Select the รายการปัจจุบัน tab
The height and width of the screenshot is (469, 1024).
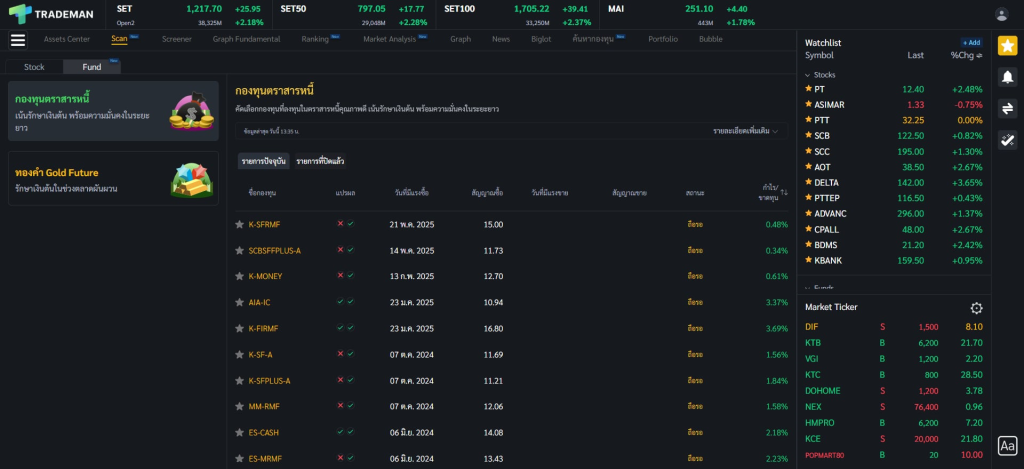click(263, 161)
